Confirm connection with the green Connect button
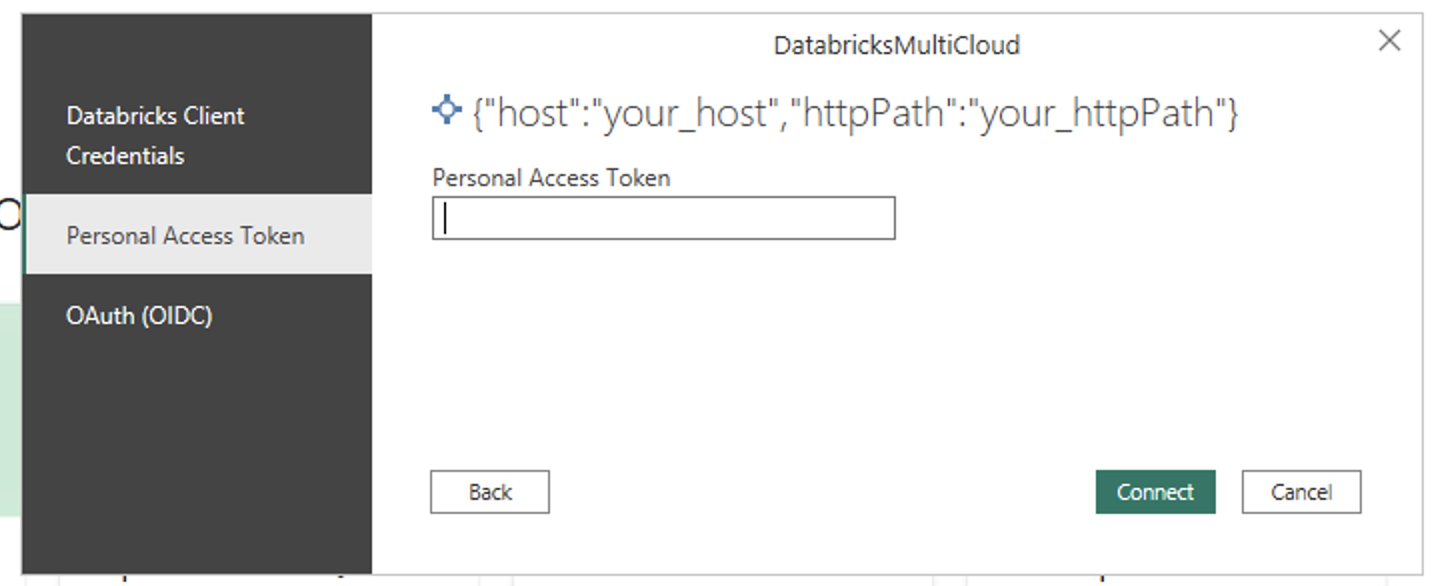 [1155, 492]
